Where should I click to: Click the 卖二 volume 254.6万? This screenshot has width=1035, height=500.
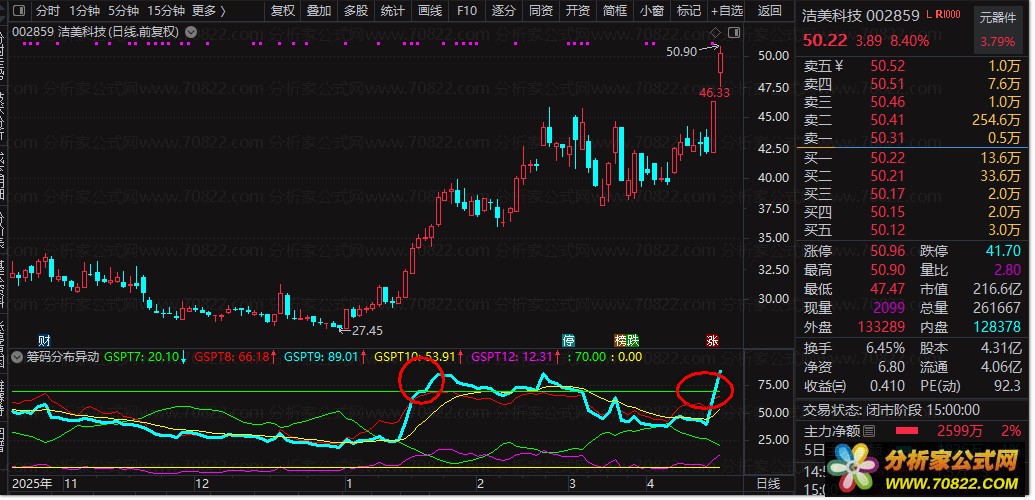(x=996, y=120)
